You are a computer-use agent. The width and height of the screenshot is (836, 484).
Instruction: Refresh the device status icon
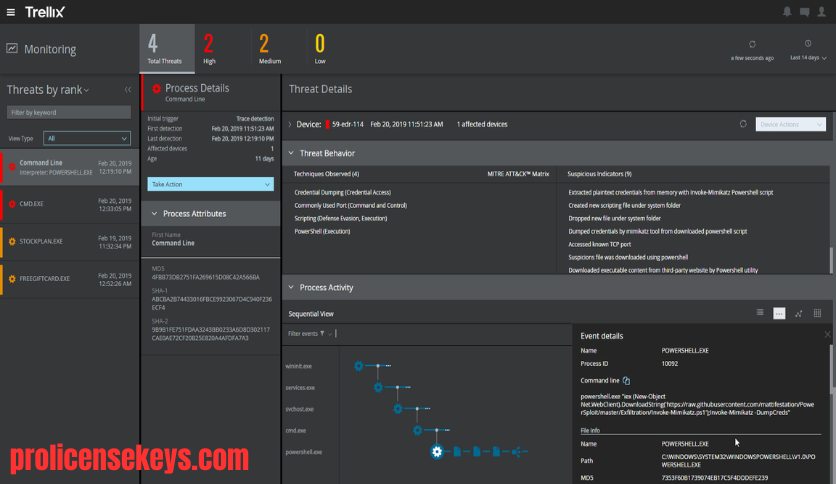pos(743,124)
